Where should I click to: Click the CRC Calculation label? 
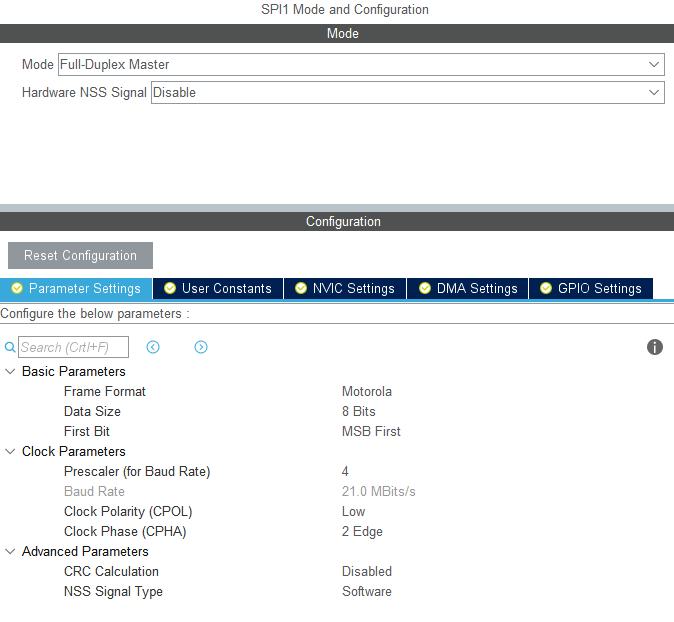(111, 571)
